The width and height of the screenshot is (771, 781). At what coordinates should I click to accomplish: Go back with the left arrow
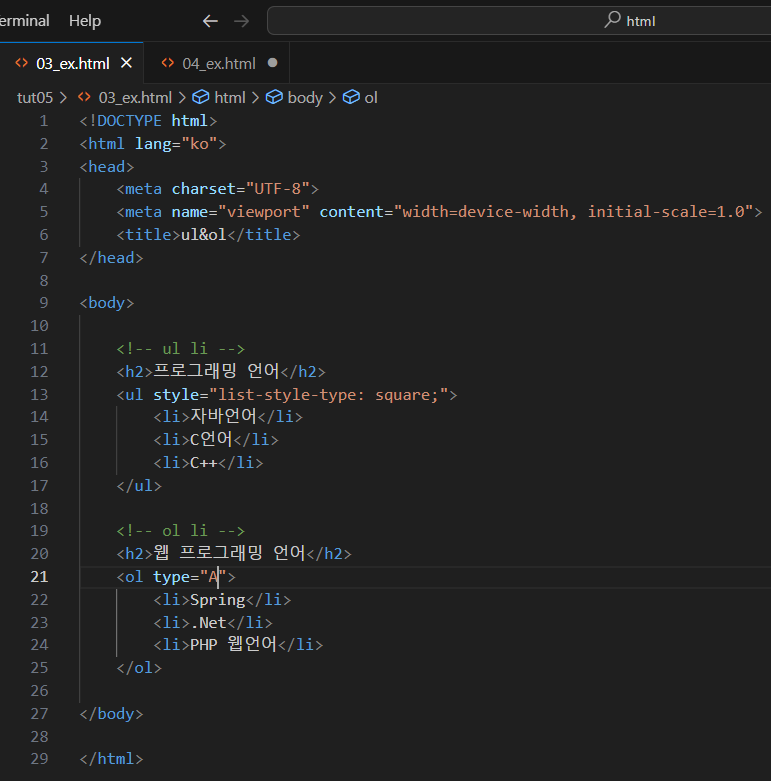[x=210, y=21]
